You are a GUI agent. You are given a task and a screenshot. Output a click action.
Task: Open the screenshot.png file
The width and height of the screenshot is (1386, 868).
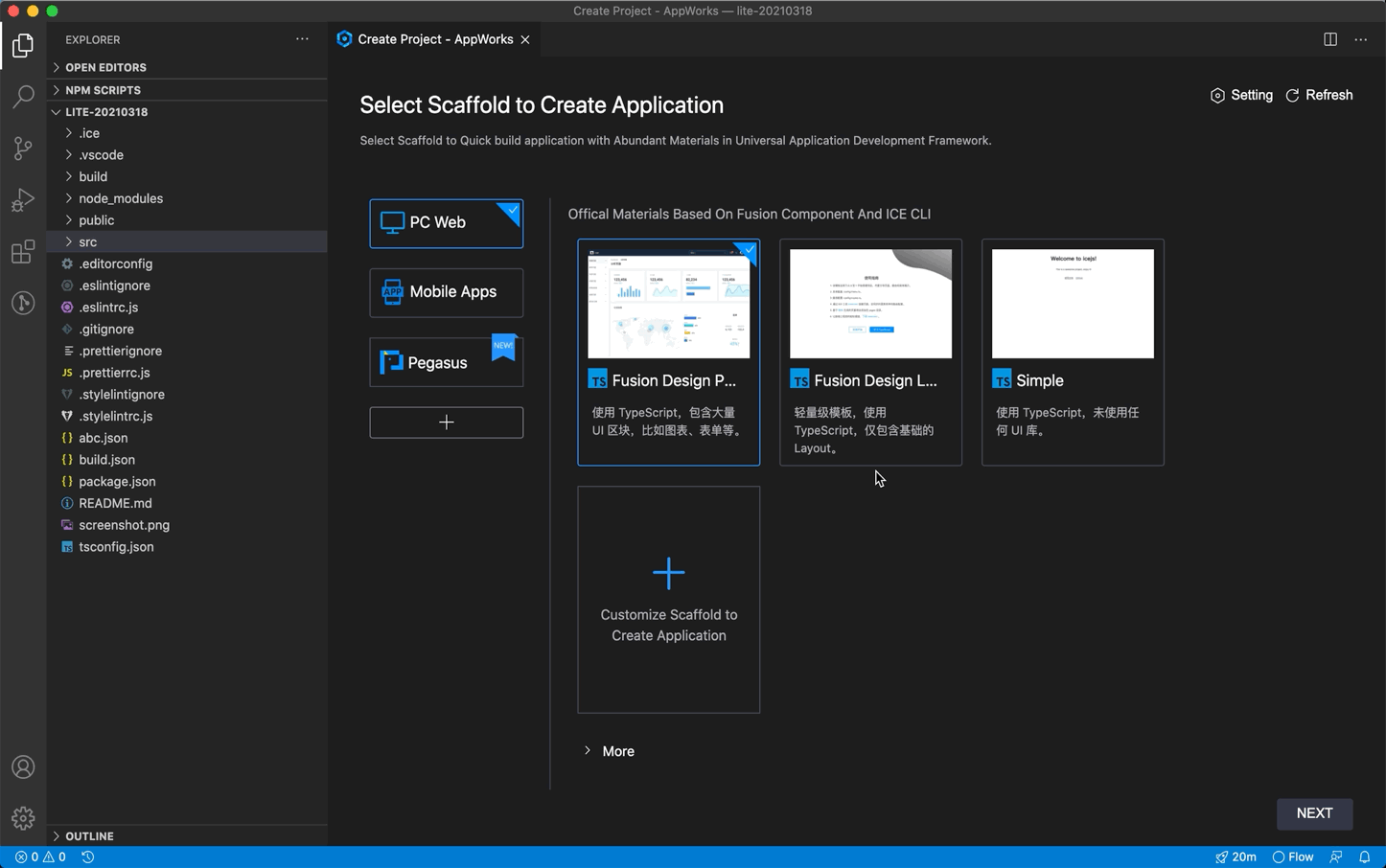click(x=187, y=525)
